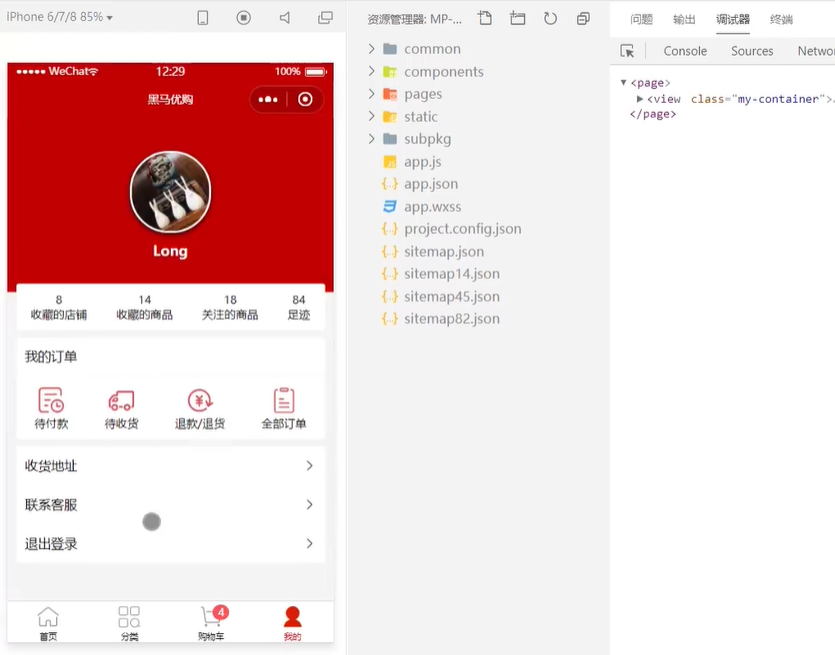Viewport: 835px width, 655px height.
Task: Click the closing </page> tag
Action: [653, 114]
